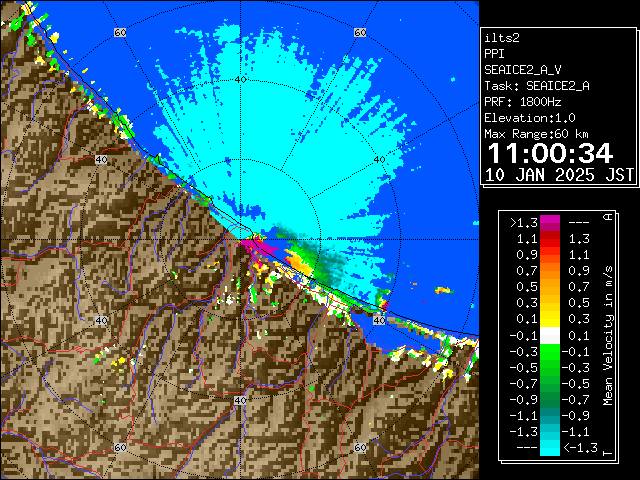Click the 'Mean Velocity in m/s' legend title
The height and width of the screenshot is (480, 640).
(x=608, y=336)
